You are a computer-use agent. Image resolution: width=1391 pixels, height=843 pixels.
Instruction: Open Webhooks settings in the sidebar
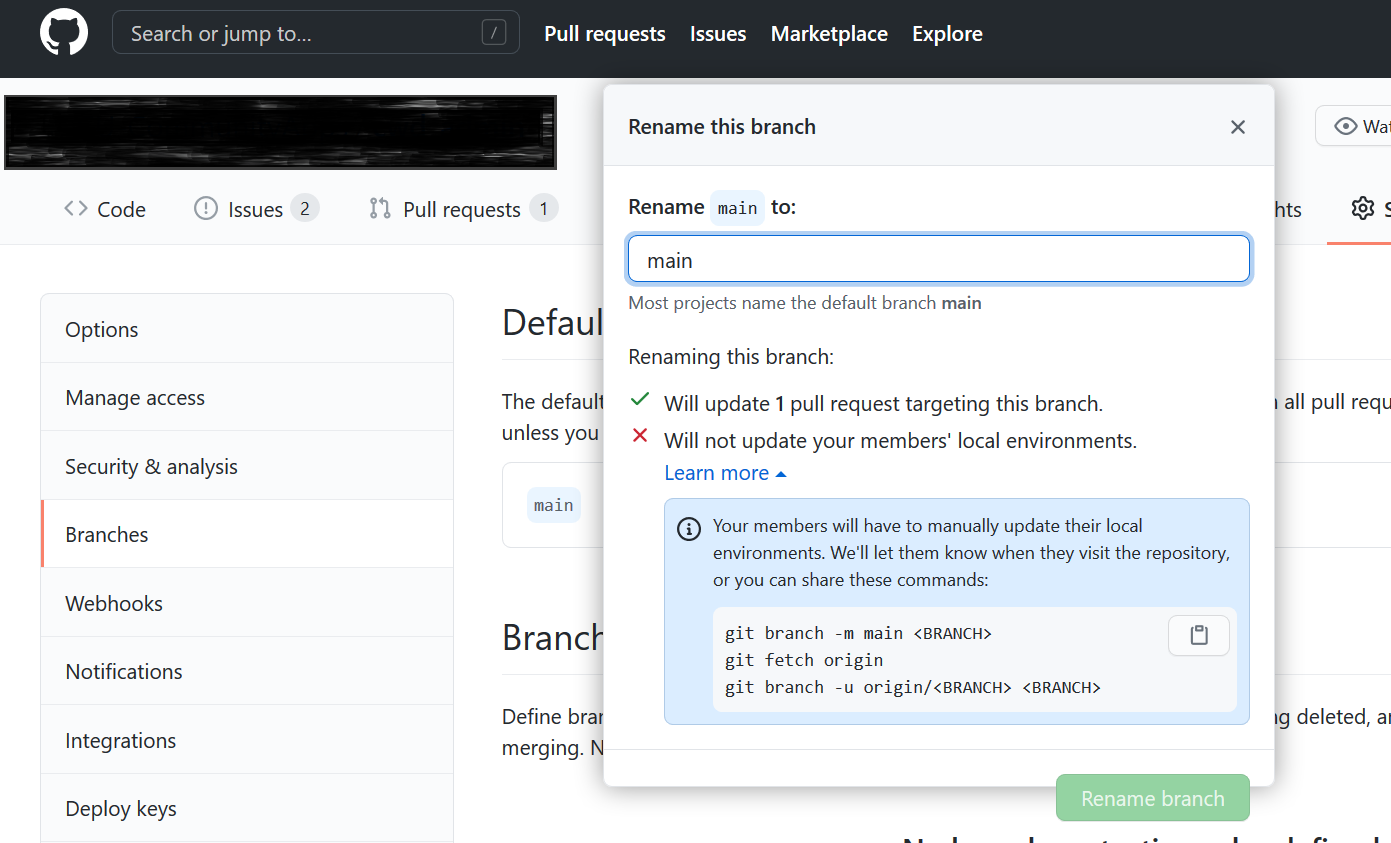pyautogui.click(x=114, y=603)
